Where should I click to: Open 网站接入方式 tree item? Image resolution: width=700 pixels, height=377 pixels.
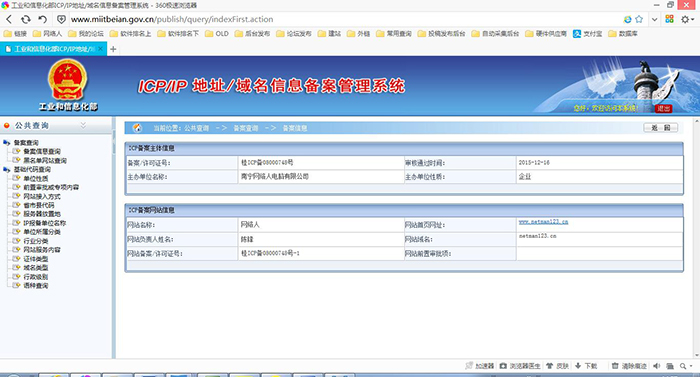[42, 196]
